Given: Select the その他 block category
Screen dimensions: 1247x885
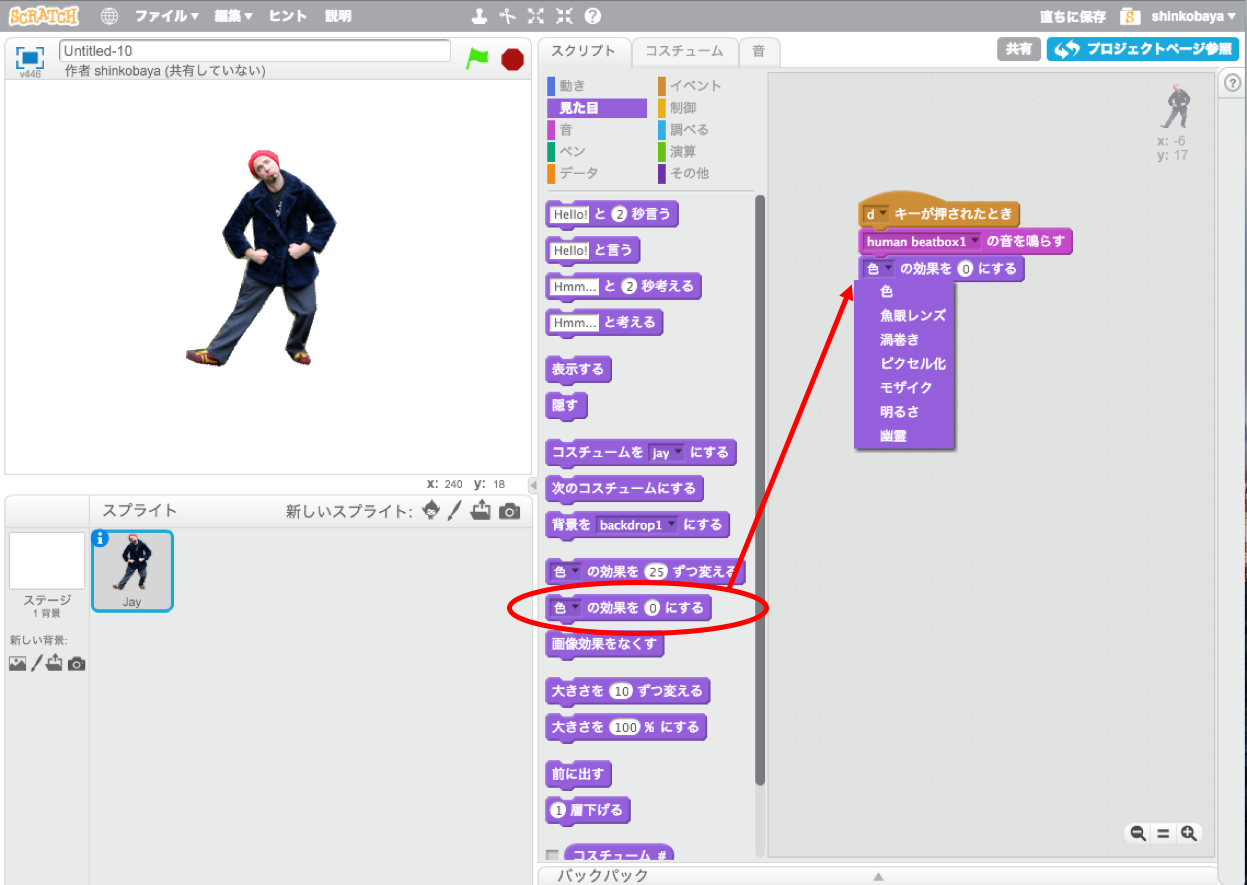Looking at the screenshot, I should [x=689, y=173].
